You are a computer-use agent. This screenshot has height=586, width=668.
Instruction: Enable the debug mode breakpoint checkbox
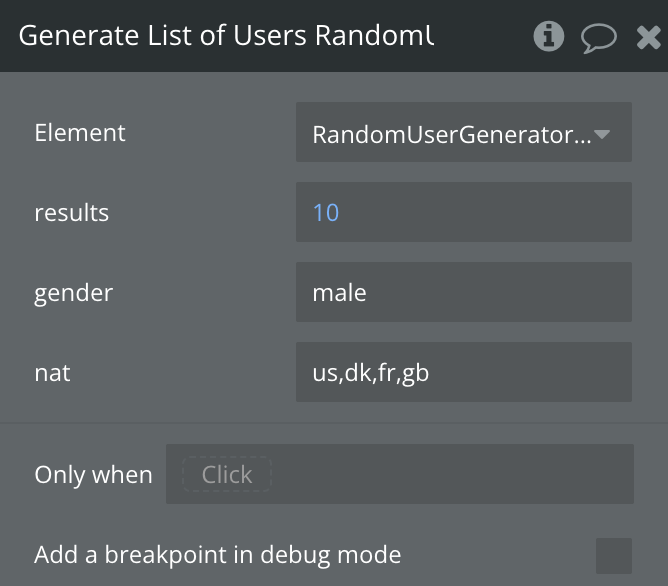(613, 555)
